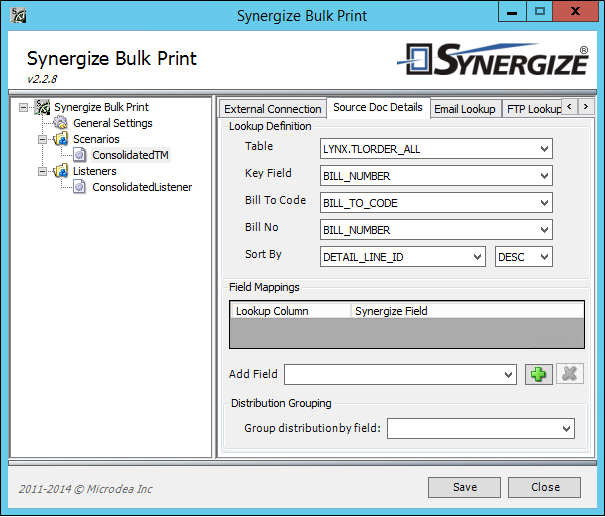Select the ConsolidatedTM scenario
605x517 pixels.
click(130, 155)
